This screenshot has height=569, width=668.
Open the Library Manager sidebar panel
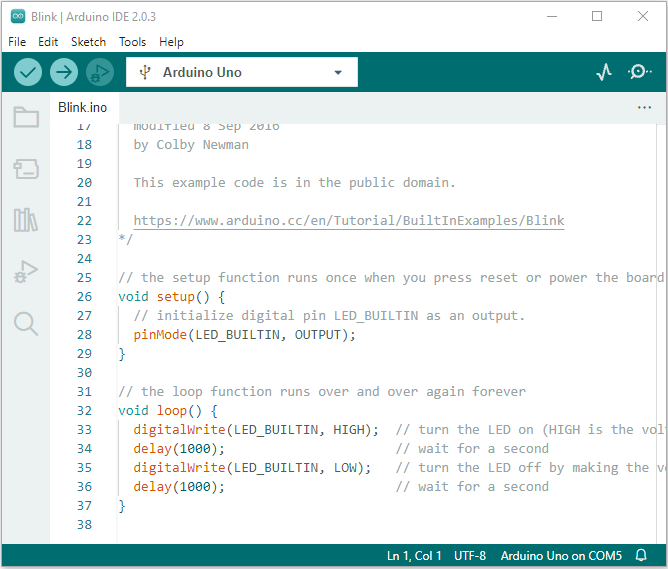coord(26,220)
